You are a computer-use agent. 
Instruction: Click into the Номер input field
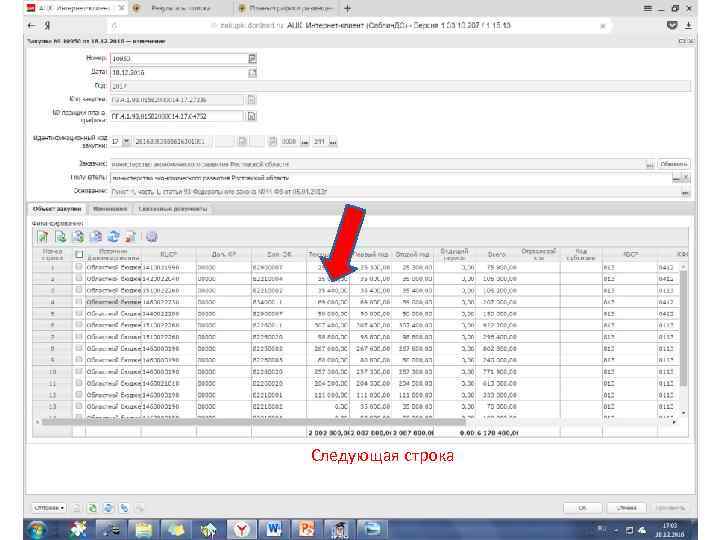pyautogui.click(x=179, y=58)
